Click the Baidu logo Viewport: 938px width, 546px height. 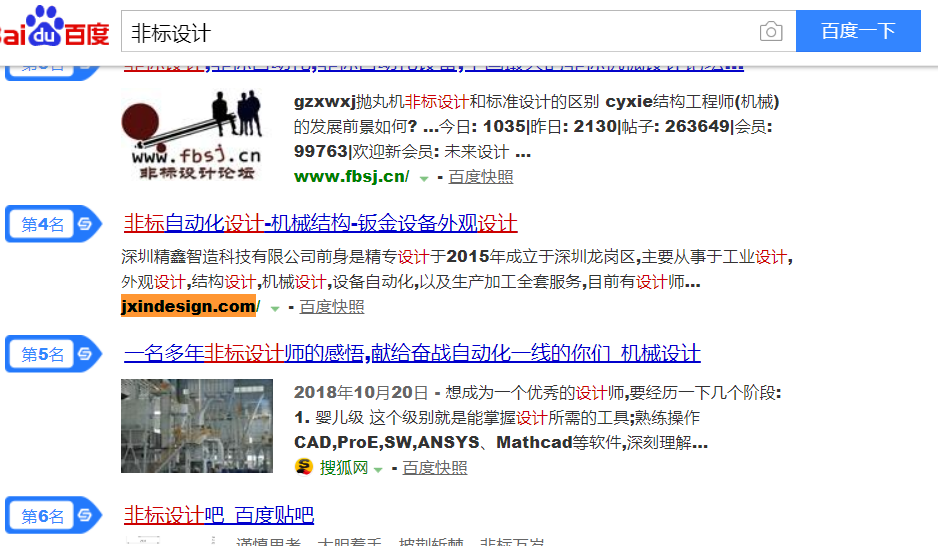click(x=54, y=27)
